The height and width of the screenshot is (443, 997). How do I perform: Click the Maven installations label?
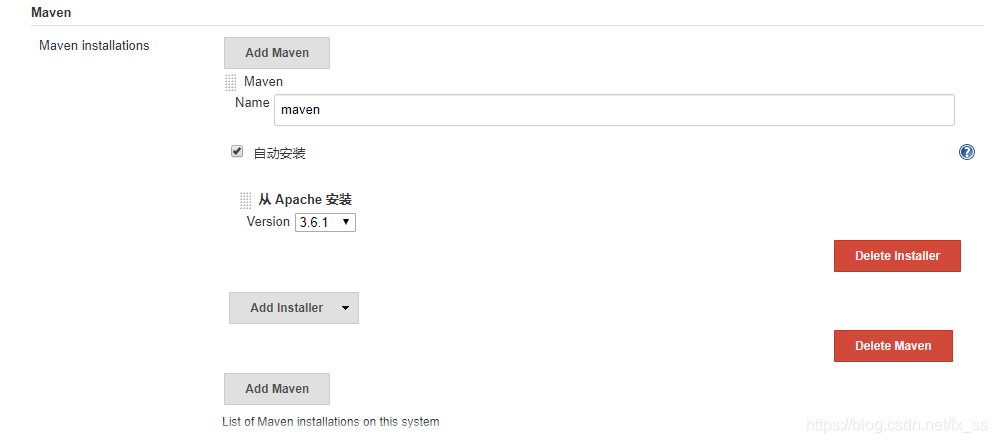(94, 46)
